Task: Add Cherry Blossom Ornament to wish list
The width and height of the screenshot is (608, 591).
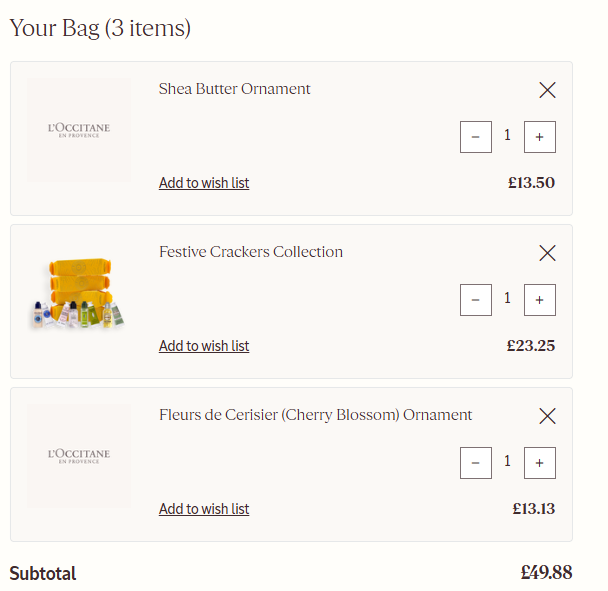Action: coord(204,509)
